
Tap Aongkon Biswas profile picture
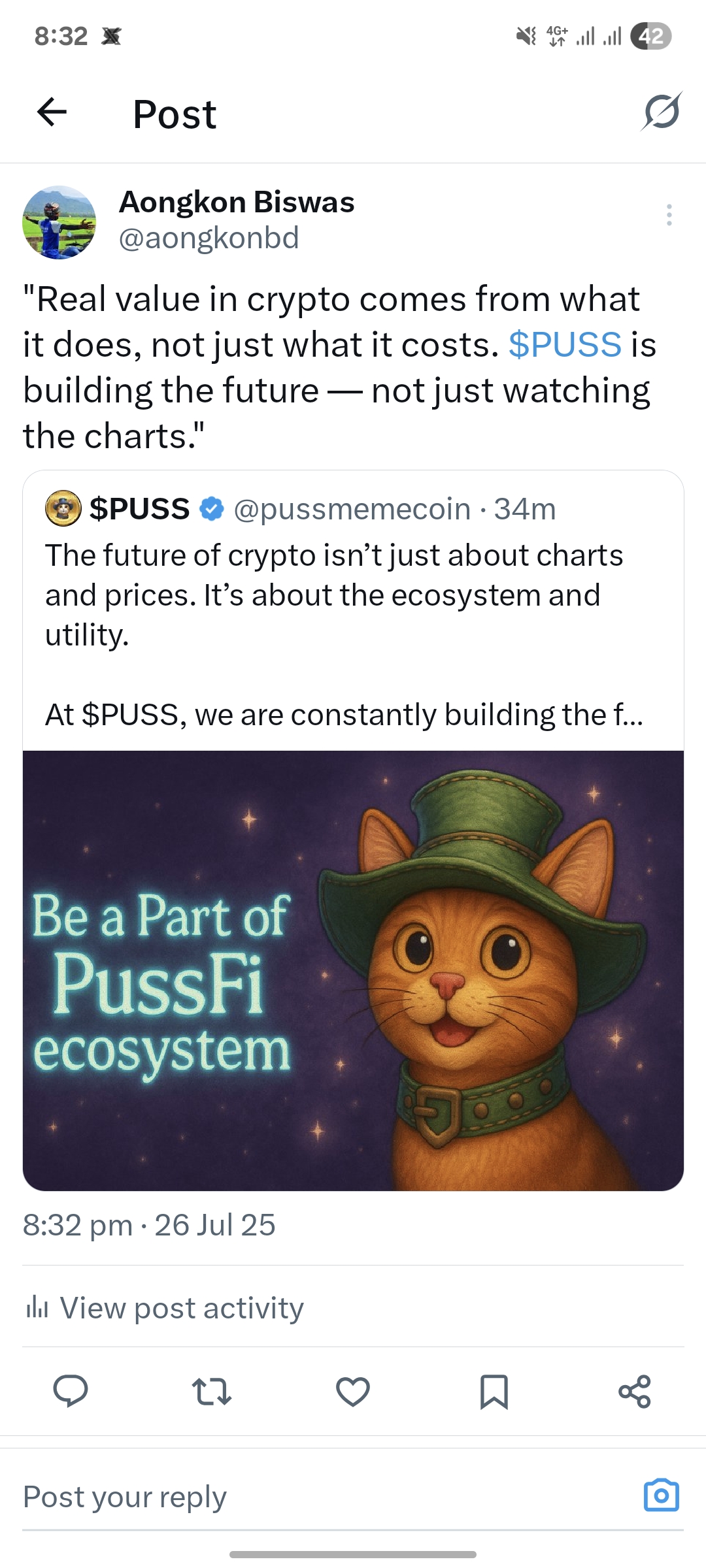(59, 222)
